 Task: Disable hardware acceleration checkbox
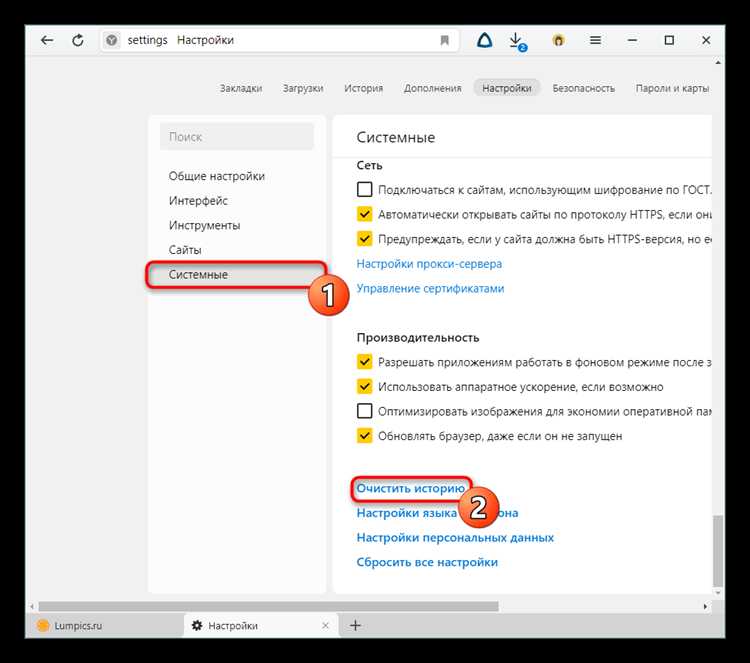click(x=364, y=386)
